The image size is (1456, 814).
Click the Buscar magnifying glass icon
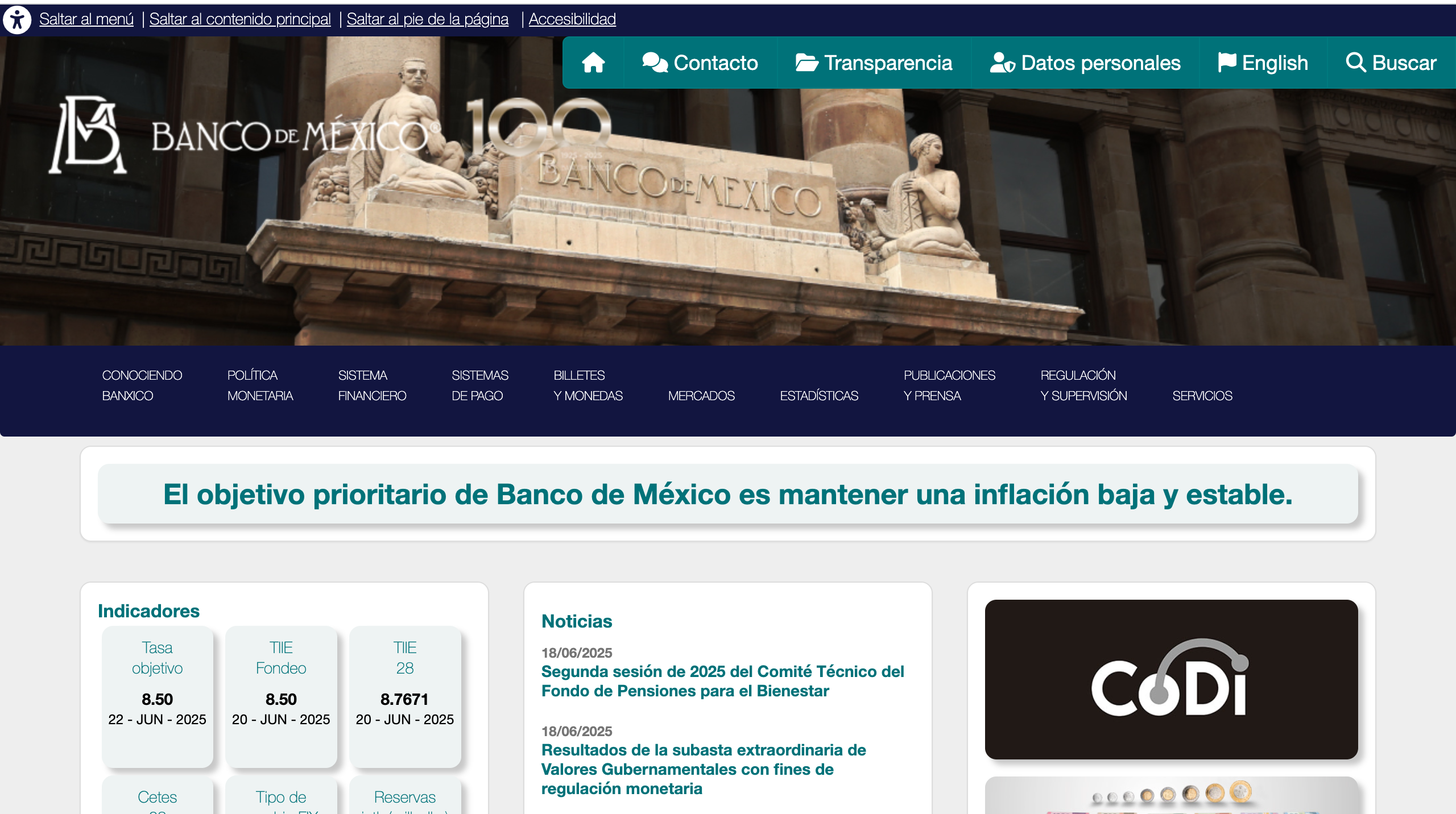click(x=1355, y=63)
